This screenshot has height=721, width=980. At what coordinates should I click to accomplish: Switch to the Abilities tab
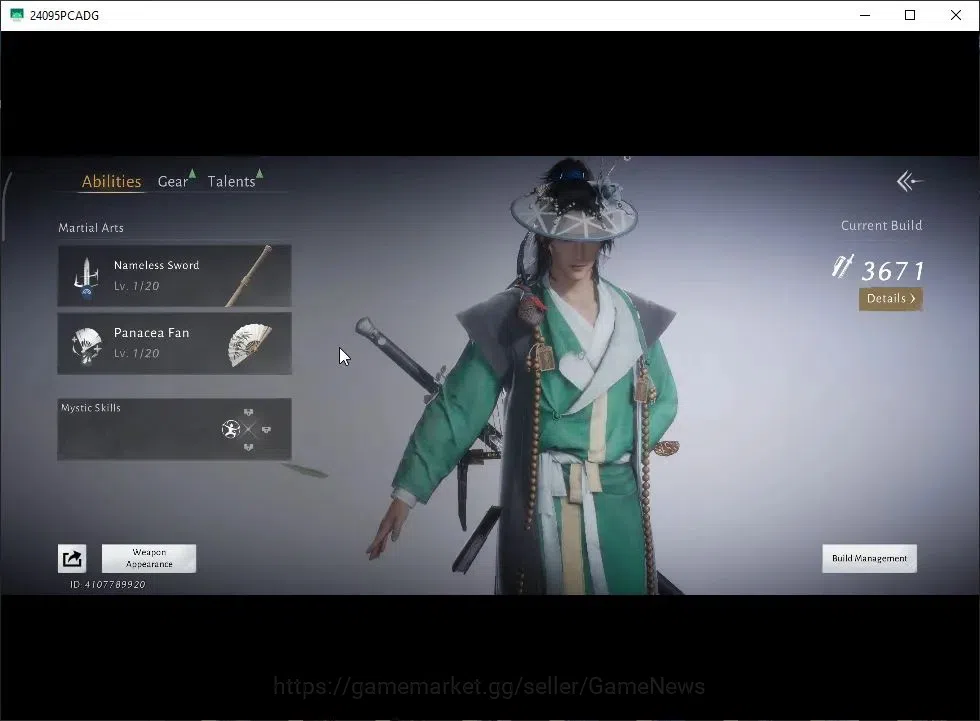[x=111, y=181]
